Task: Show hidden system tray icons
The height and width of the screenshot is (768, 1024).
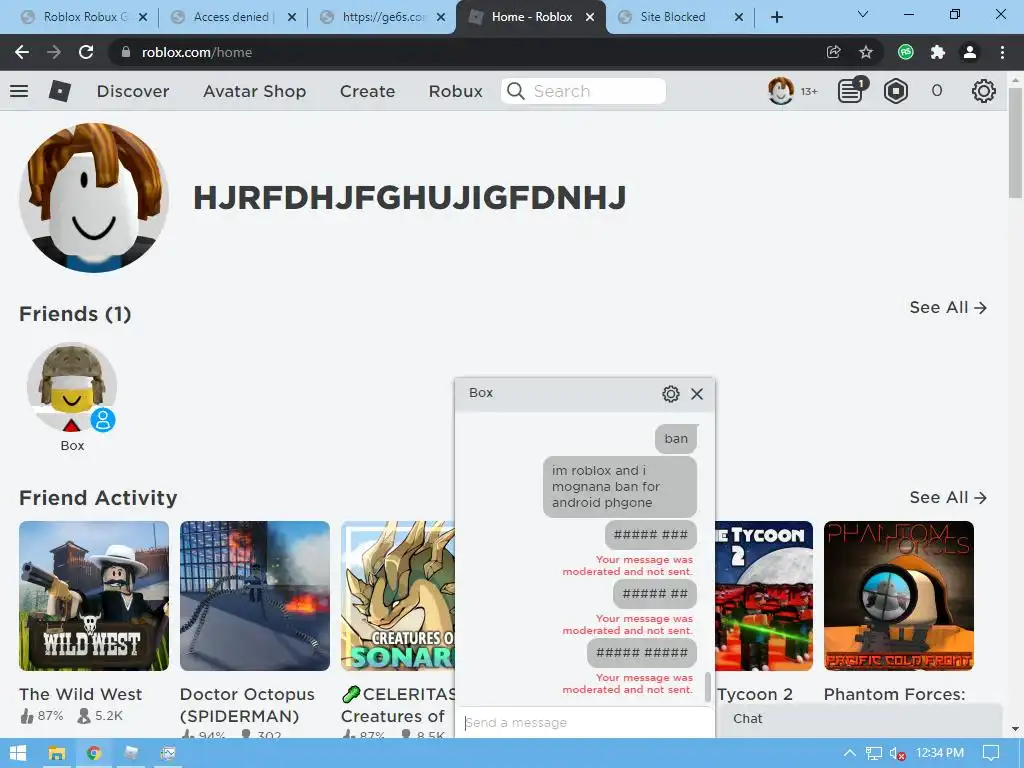Action: (850, 753)
